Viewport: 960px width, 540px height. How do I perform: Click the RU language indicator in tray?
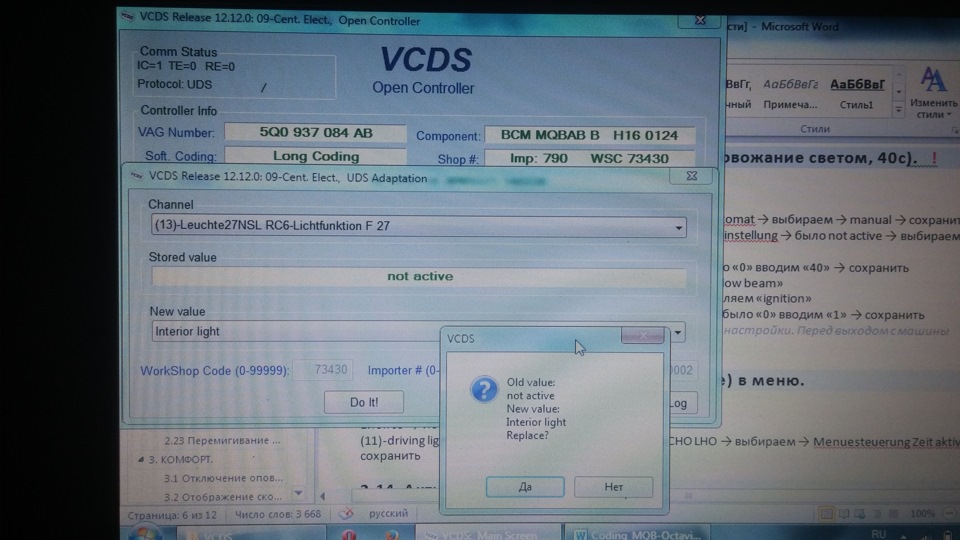878,534
